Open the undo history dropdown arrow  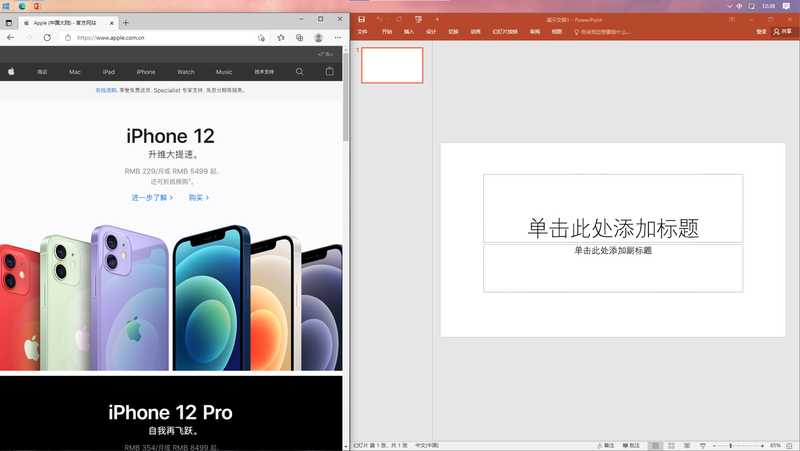coord(387,19)
